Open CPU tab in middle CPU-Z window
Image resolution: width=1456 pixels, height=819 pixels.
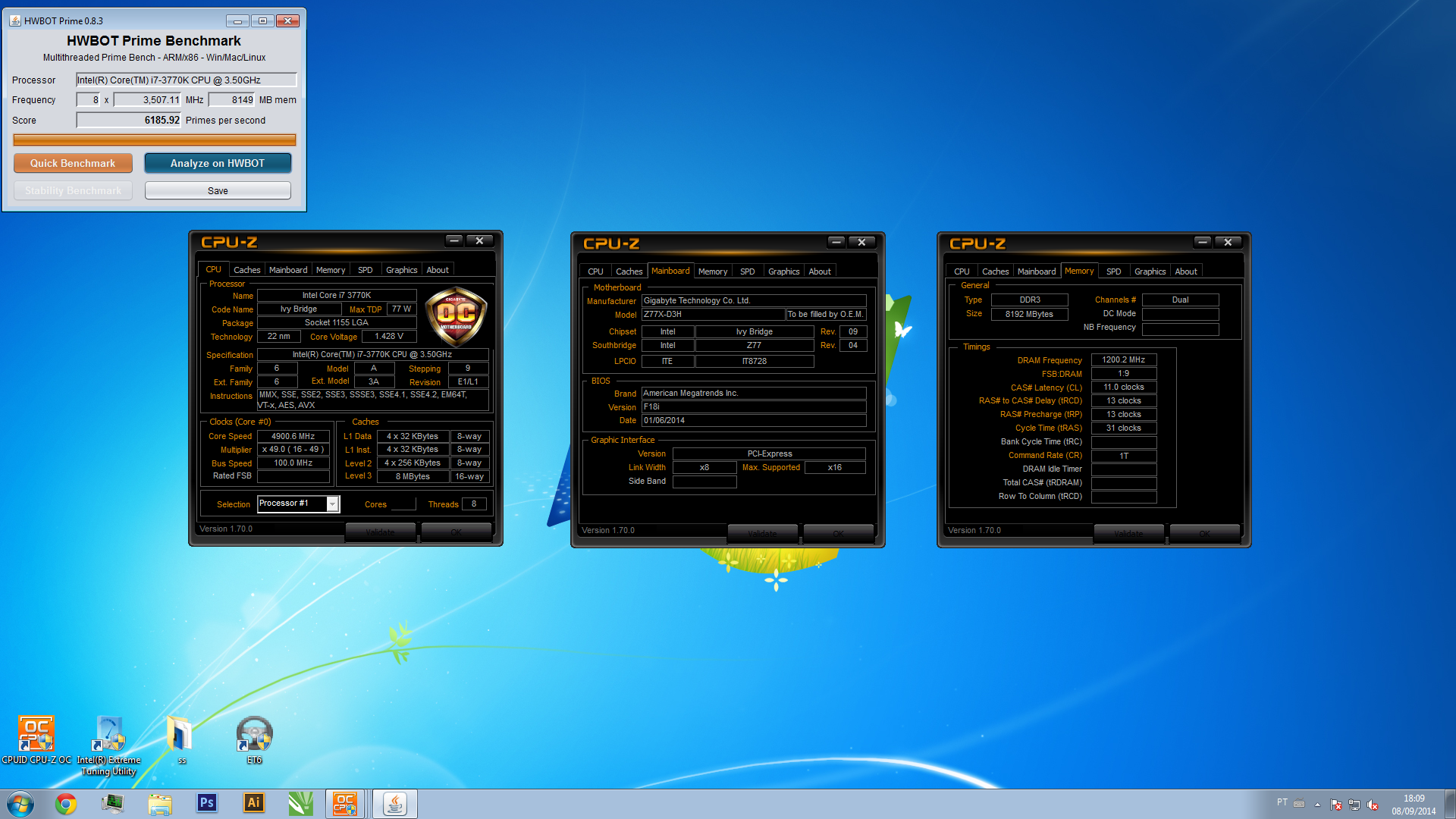point(595,271)
